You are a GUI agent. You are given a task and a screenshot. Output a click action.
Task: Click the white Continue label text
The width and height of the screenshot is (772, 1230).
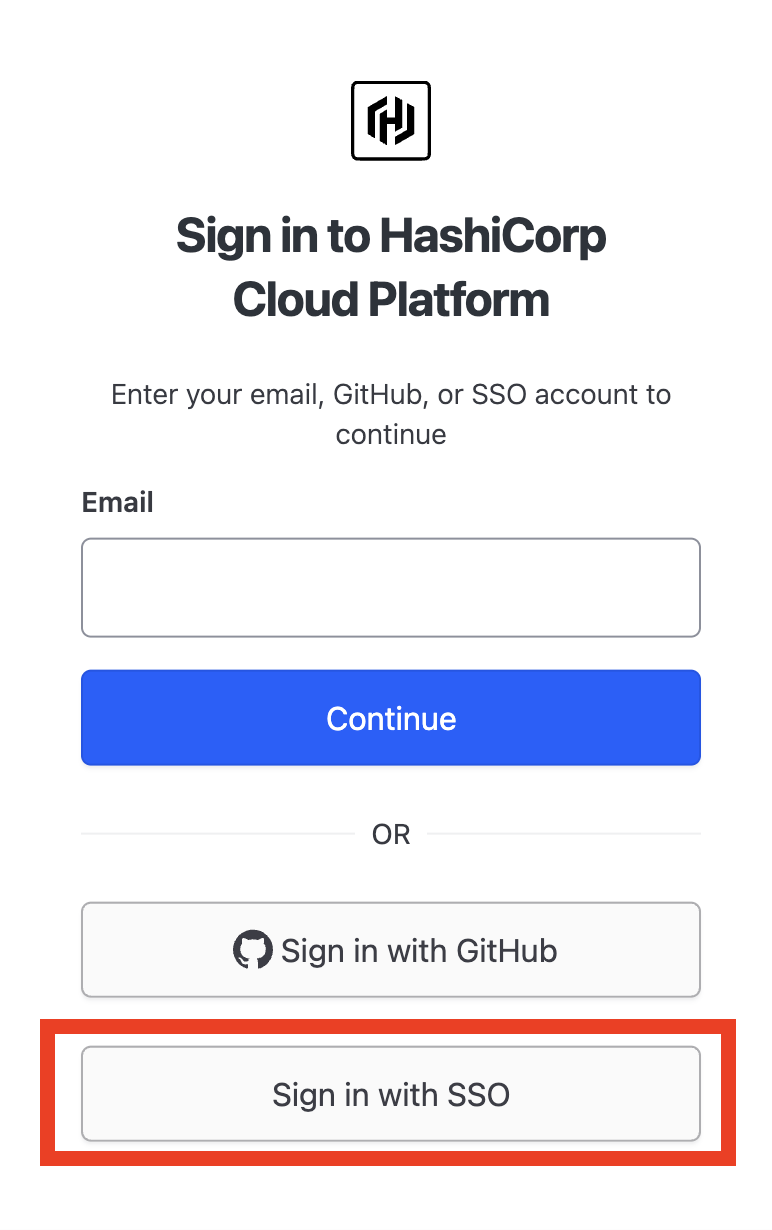pos(391,718)
